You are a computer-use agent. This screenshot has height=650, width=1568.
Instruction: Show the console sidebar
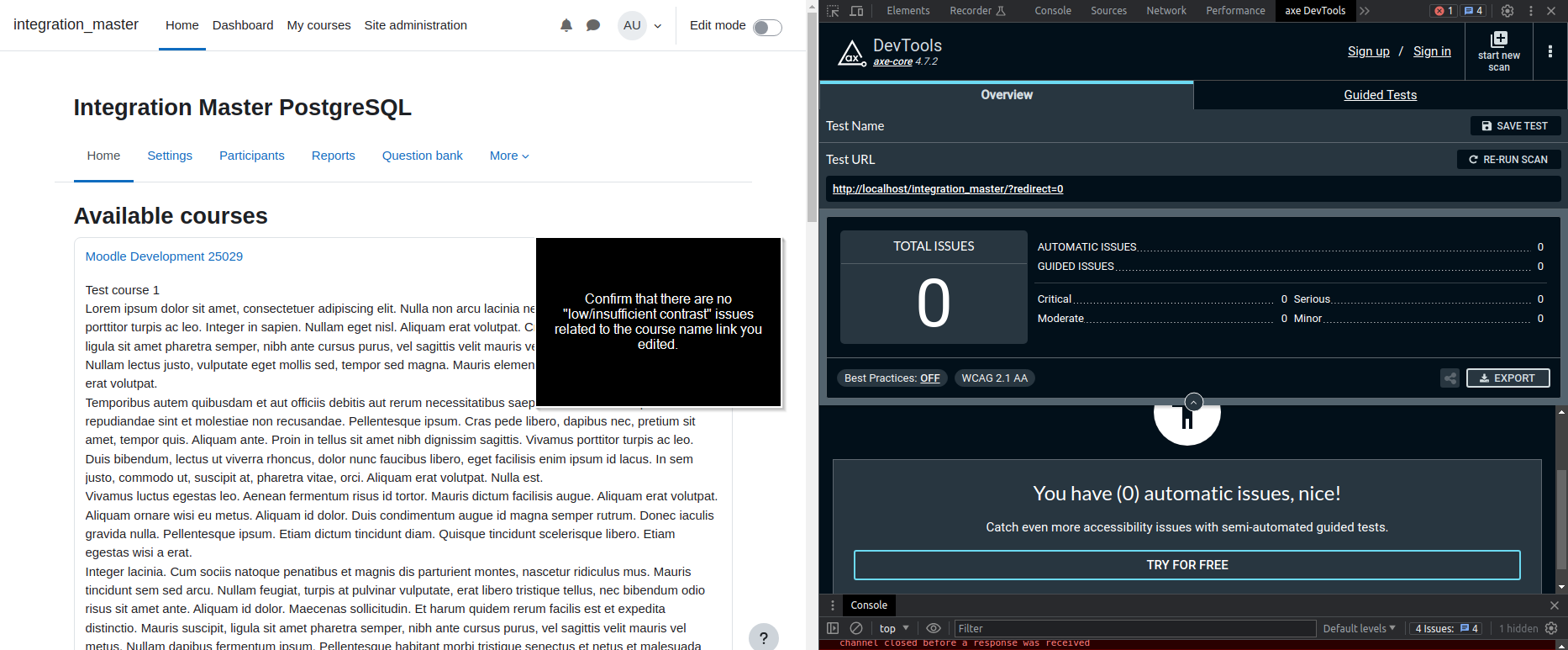click(x=833, y=628)
